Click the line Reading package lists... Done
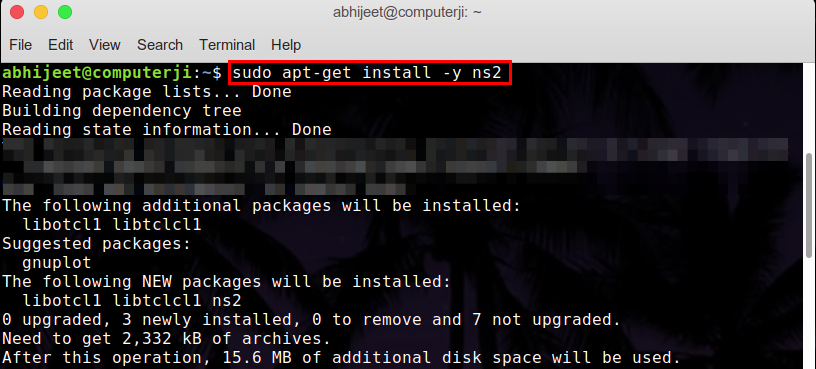816x369 pixels. click(x=147, y=92)
